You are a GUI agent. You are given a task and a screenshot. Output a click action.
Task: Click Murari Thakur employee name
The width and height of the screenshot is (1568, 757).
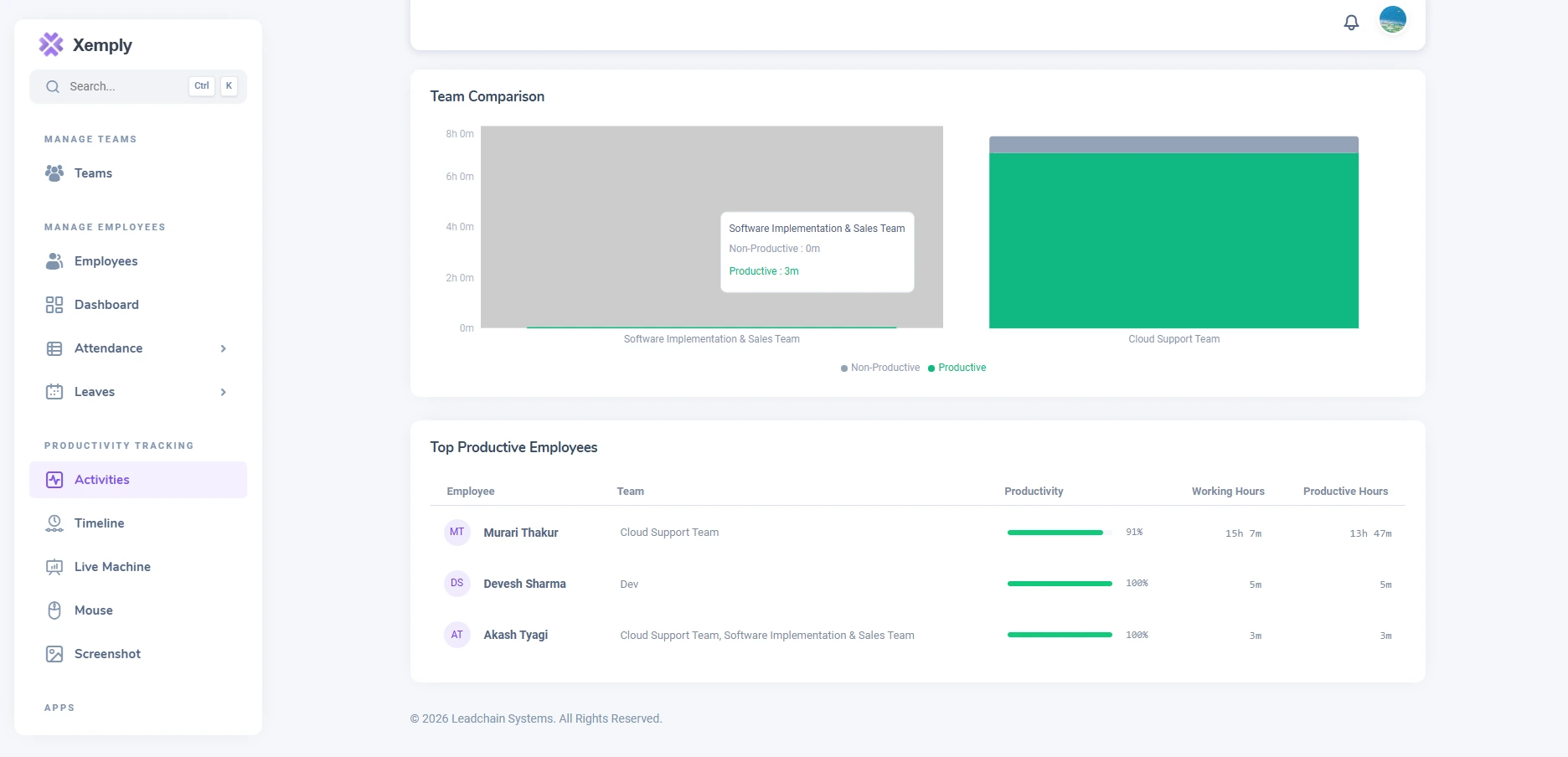tap(521, 533)
